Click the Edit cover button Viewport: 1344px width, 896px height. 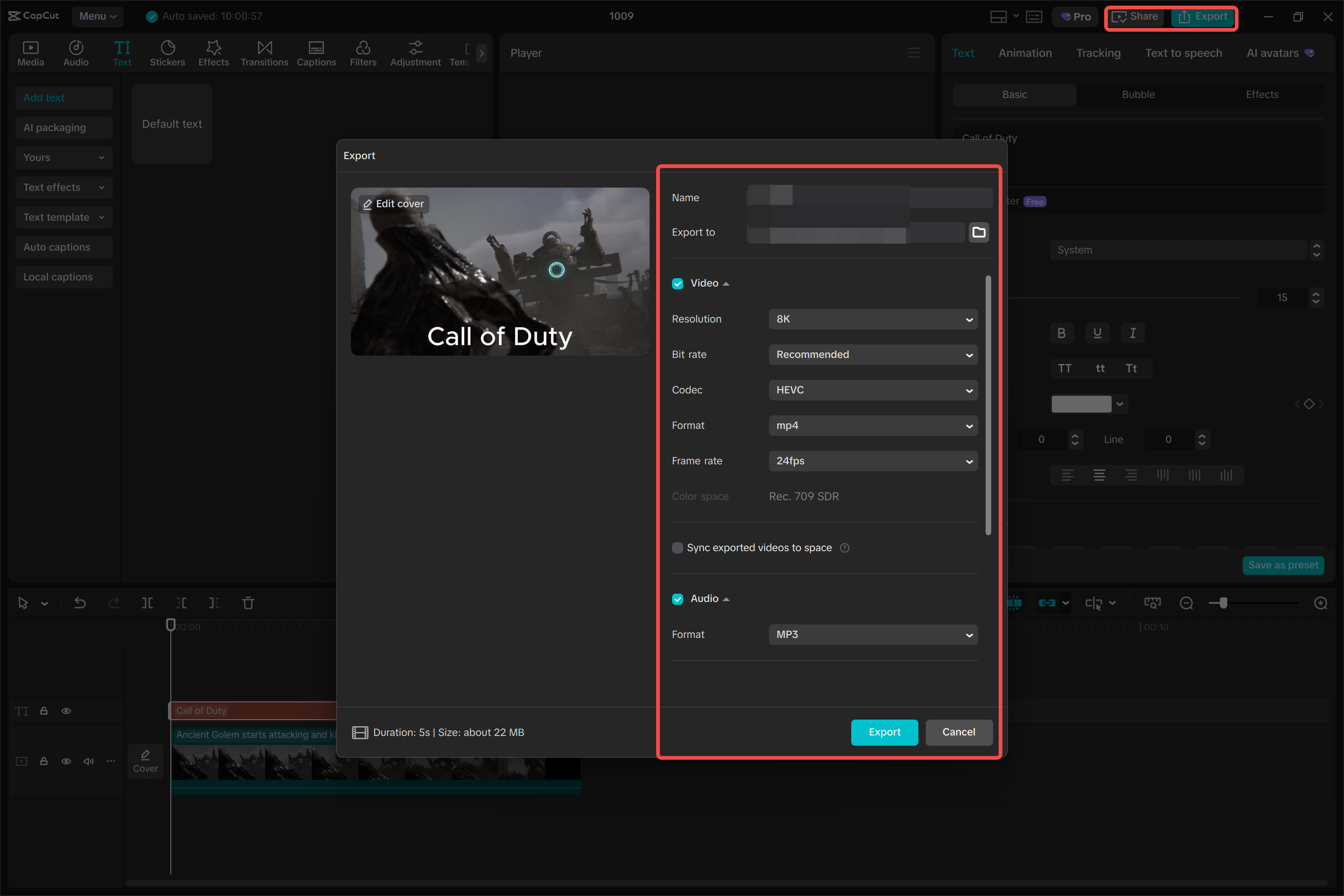pyautogui.click(x=392, y=203)
